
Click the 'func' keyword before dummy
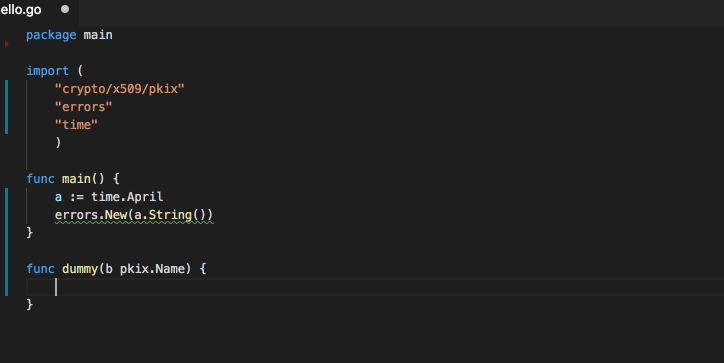(40, 269)
